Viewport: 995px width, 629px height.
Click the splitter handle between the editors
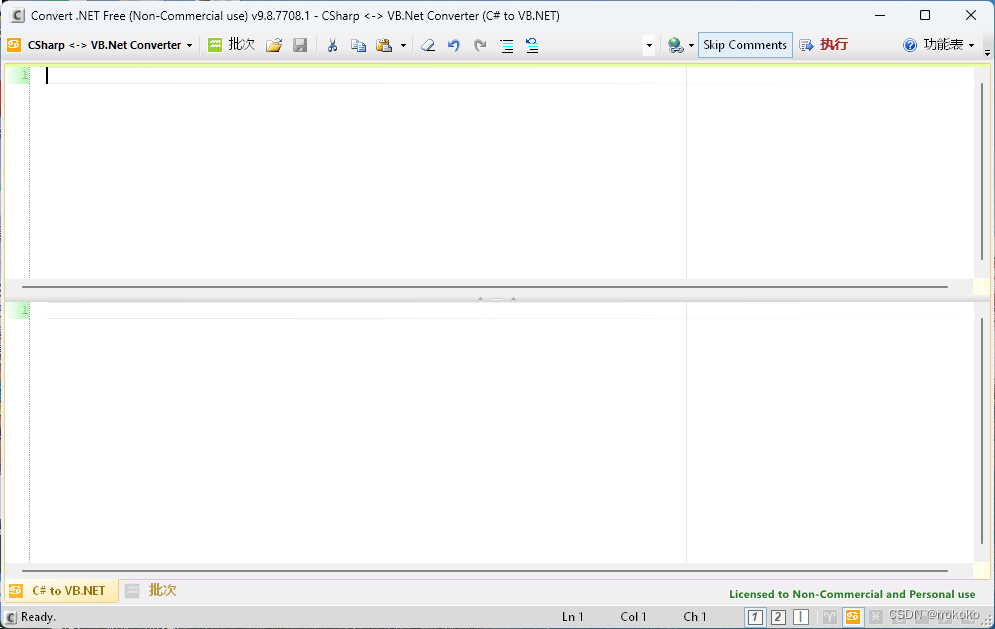coord(497,298)
